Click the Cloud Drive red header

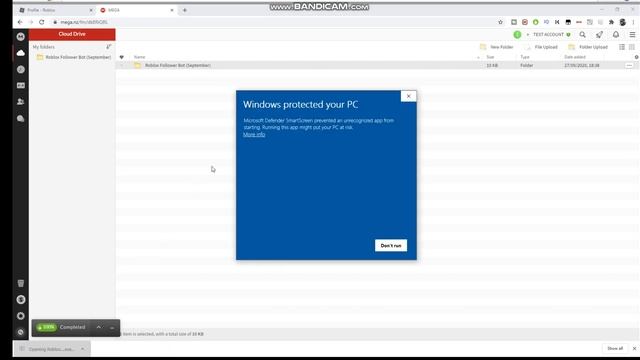tap(72, 34)
